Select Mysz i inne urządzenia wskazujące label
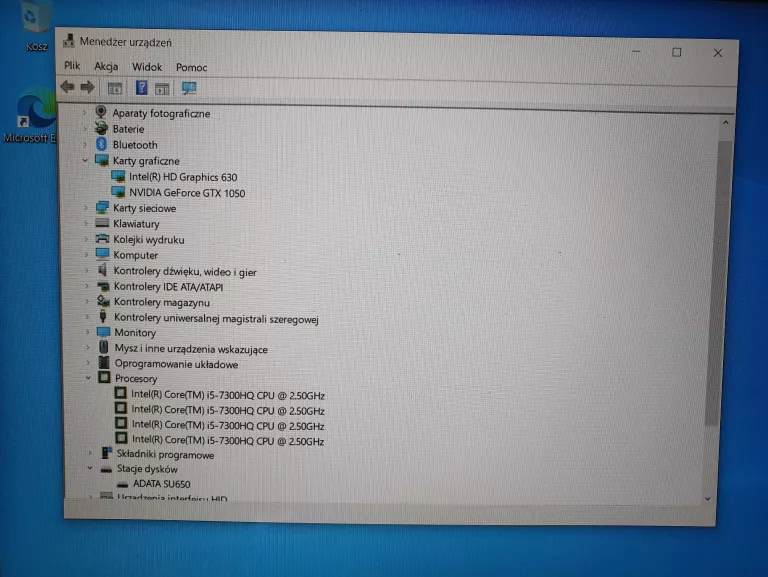The height and width of the screenshot is (577, 768). pyautogui.click(x=191, y=349)
